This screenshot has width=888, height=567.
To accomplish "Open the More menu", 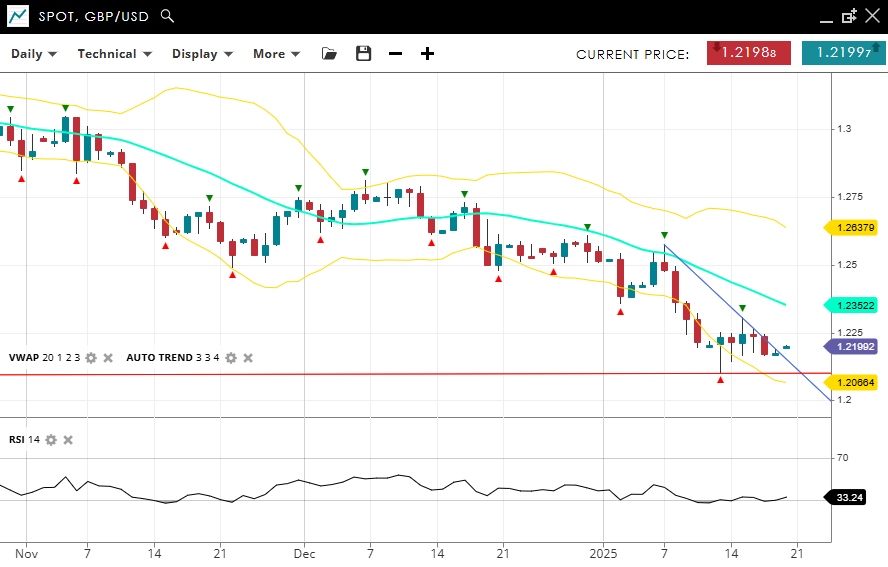I will click(x=276, y=54).
